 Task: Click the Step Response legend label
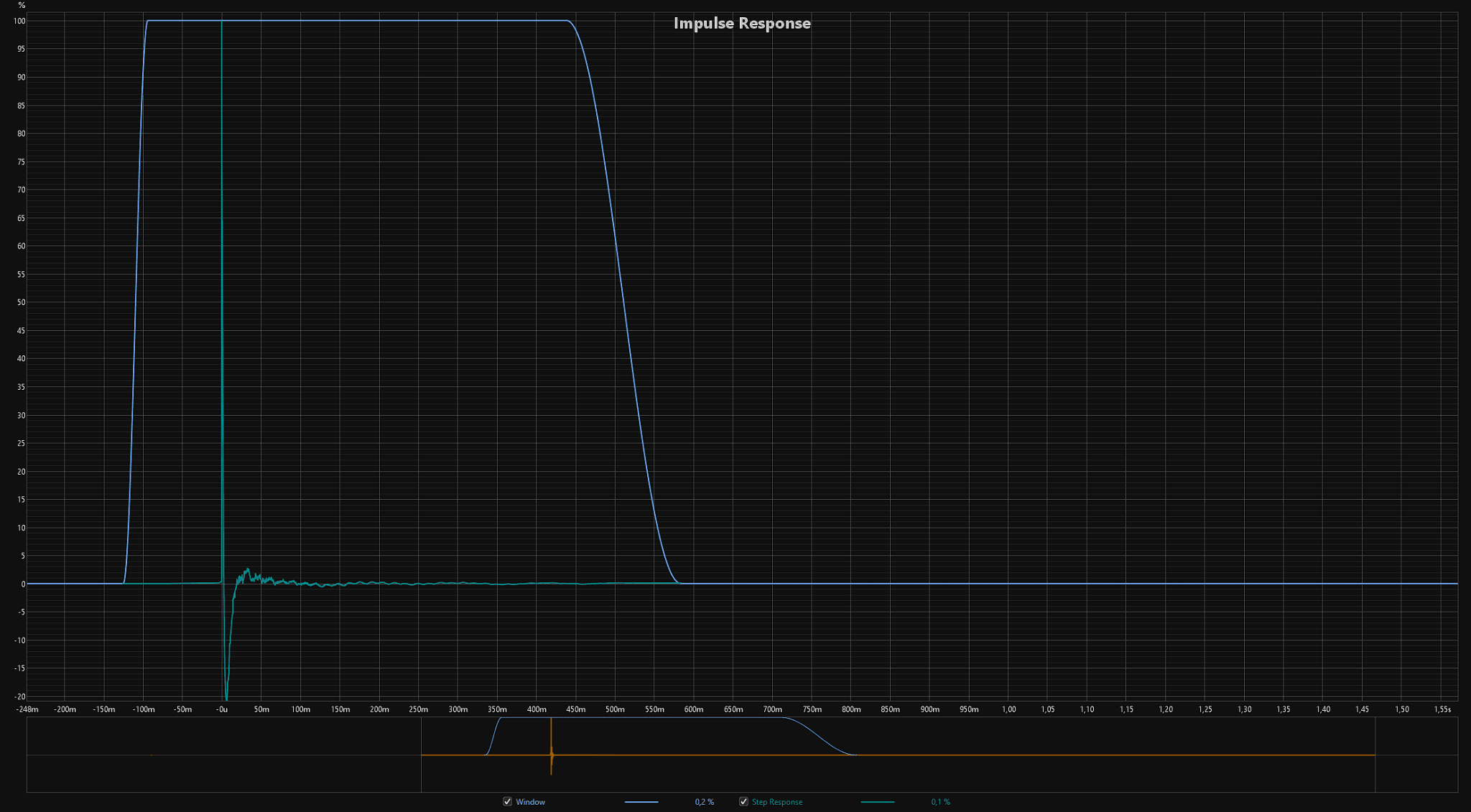pyautogui.click(x=777, y=802)
